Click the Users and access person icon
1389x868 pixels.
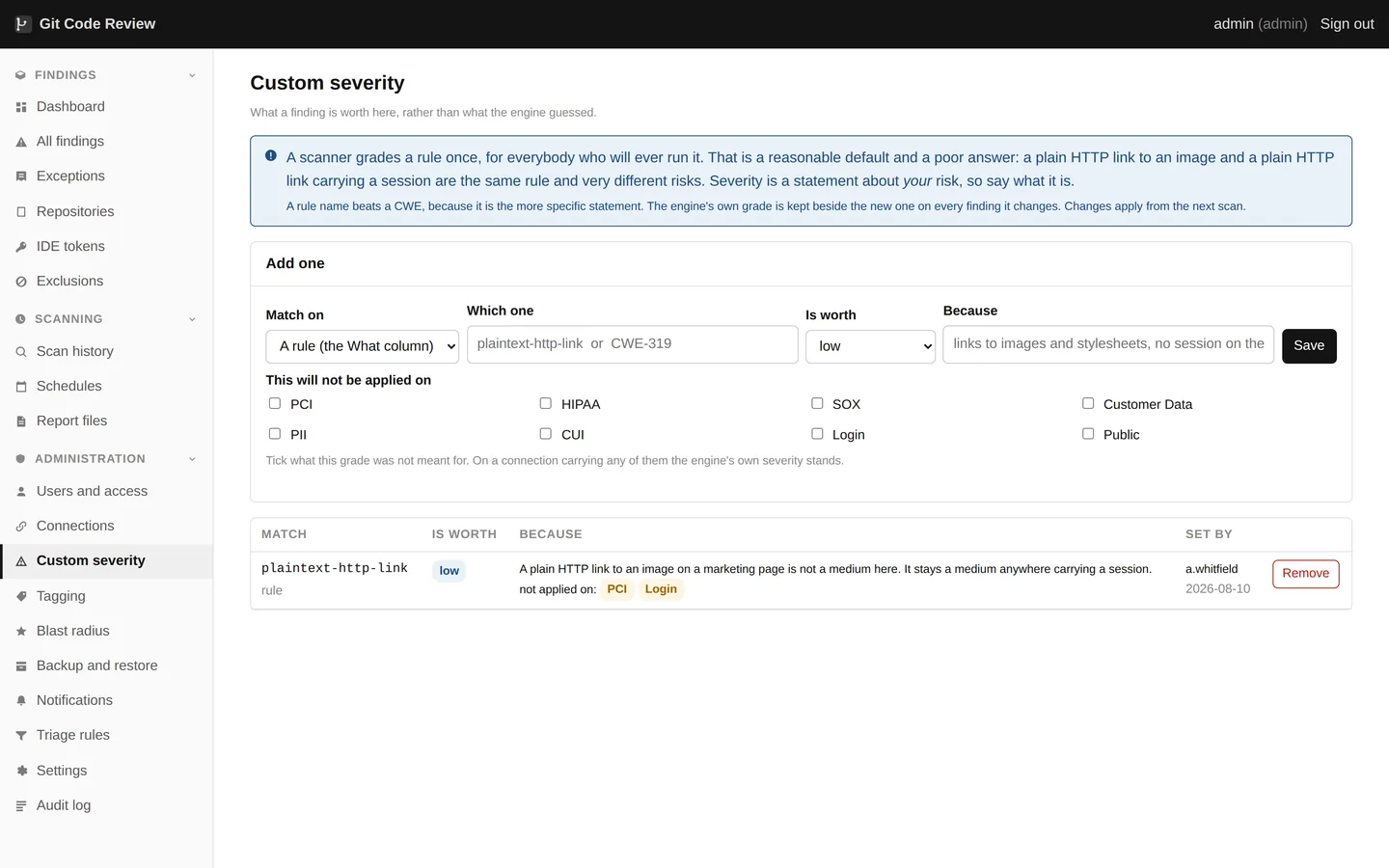click(x=21, y=492)
